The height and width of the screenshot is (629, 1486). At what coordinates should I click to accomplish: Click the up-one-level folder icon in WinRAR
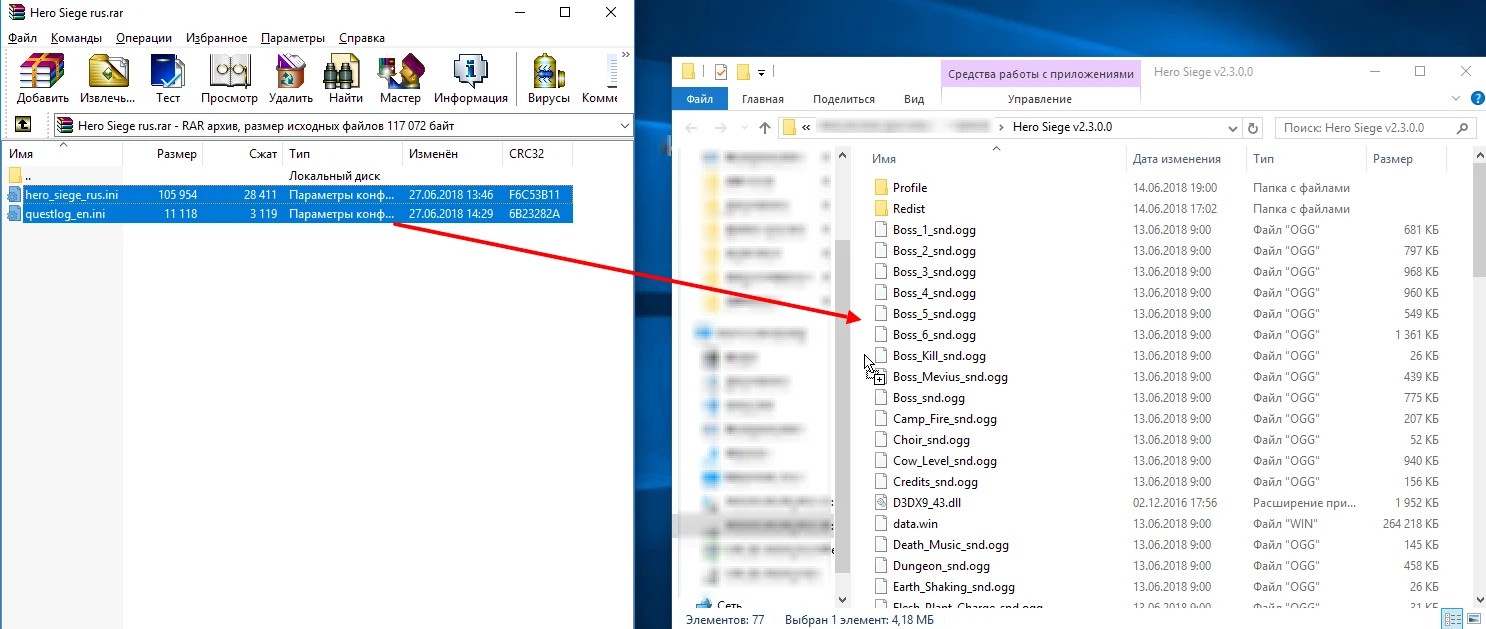[22, 125]
